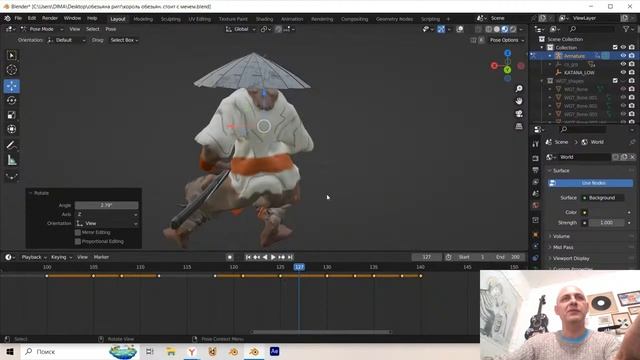Image resolution: width=640 pixels, height=360 pixels.
Task: Open the timeline Marker menu
Action: (x=101, y=257)
